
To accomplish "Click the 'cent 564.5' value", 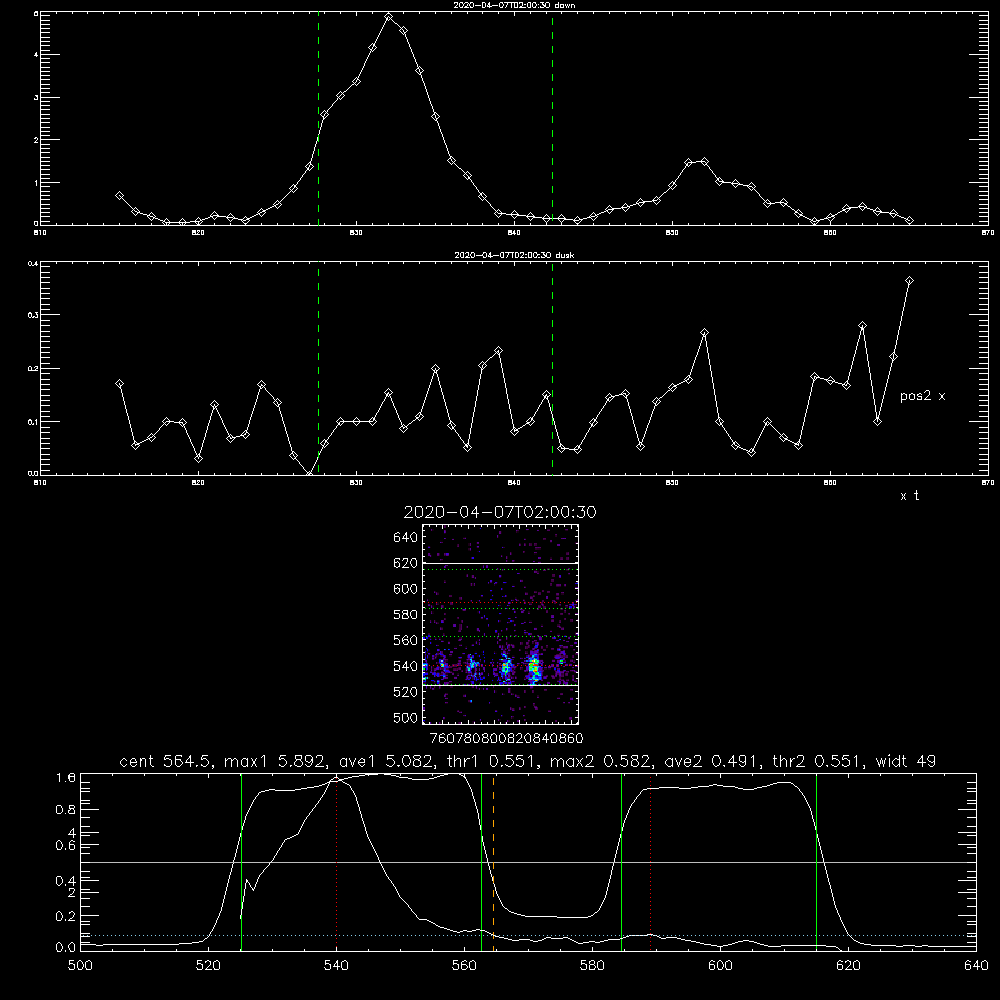I will (x=164, y=761).
